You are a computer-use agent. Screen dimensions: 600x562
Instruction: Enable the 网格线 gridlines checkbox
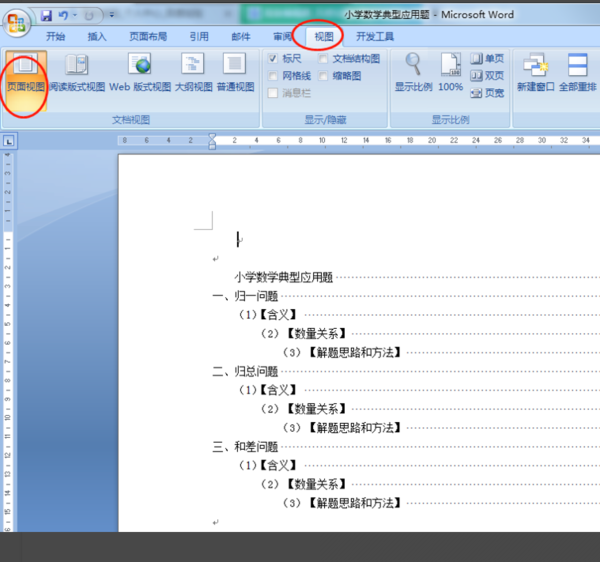coord(272,76)
